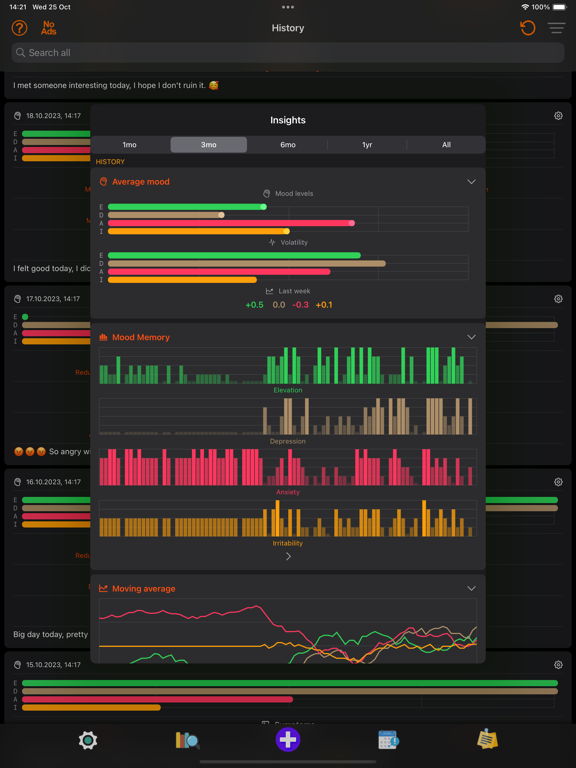The height and width of the screenshot is (768, 576).
Task: Select the 6mo range tab
Action: coord(288,145)
